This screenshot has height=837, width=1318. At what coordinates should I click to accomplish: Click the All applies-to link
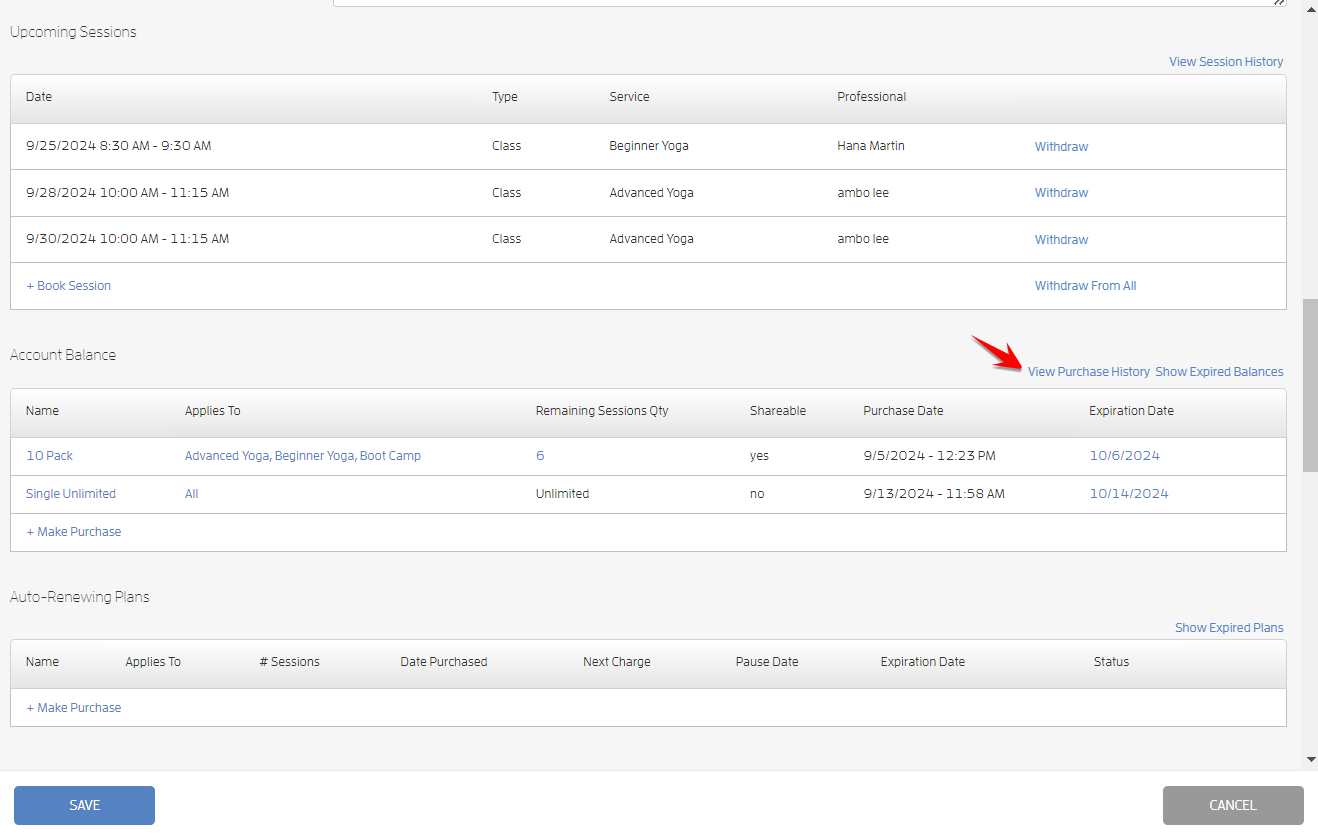(191, 494)
